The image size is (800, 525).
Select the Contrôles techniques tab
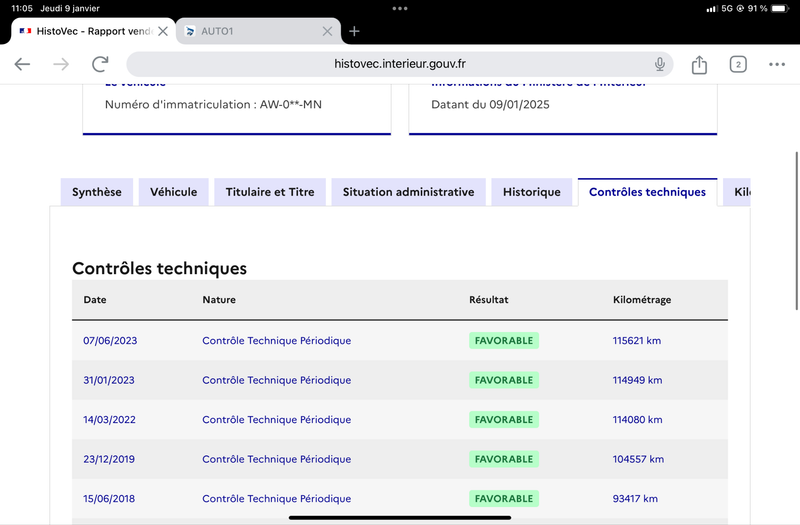[x=647, y=192]
